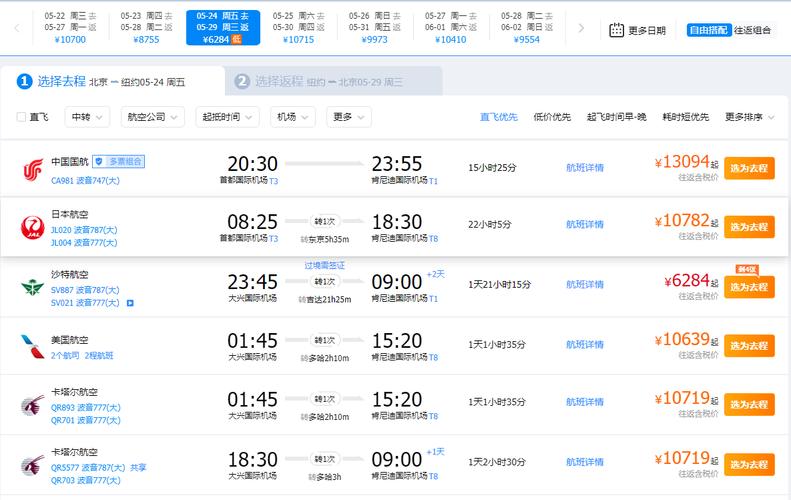Click flight number QR893 波音777(大)
Image resolution: width=791 pixels, height=500 pixels.
[x=85, y=408]
